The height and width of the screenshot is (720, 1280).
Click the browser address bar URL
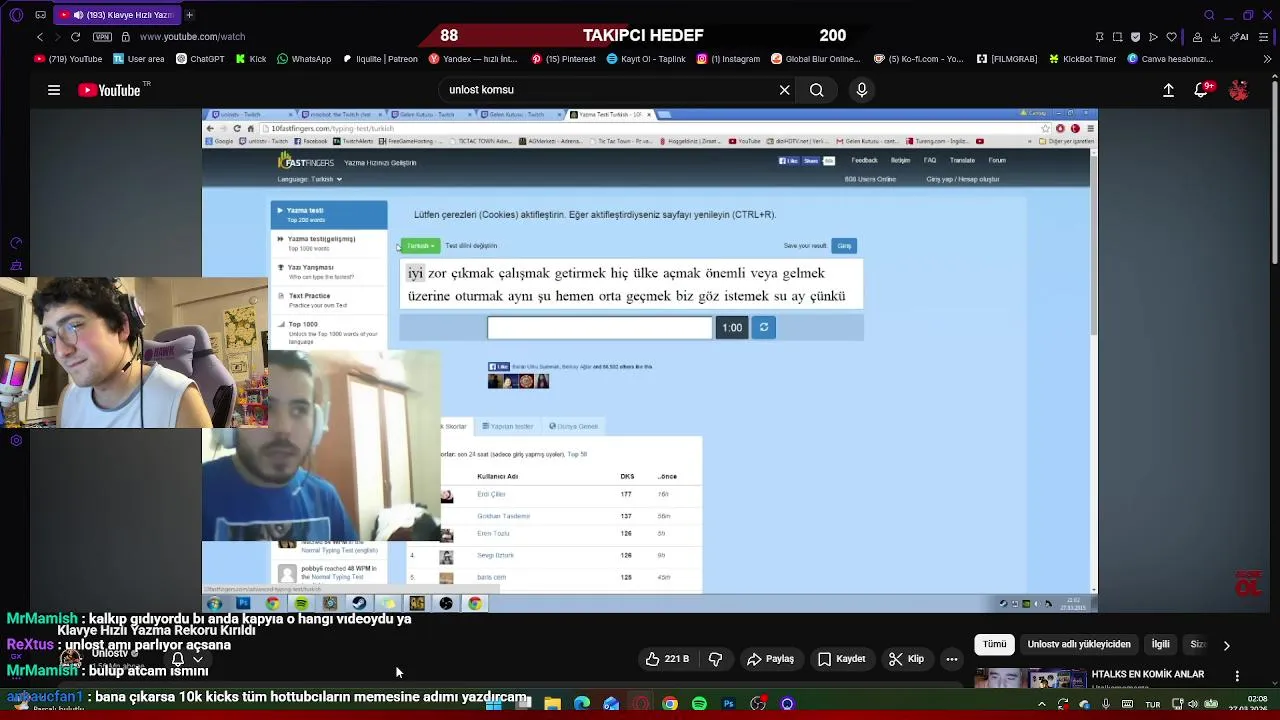click(x=192, y=37)
